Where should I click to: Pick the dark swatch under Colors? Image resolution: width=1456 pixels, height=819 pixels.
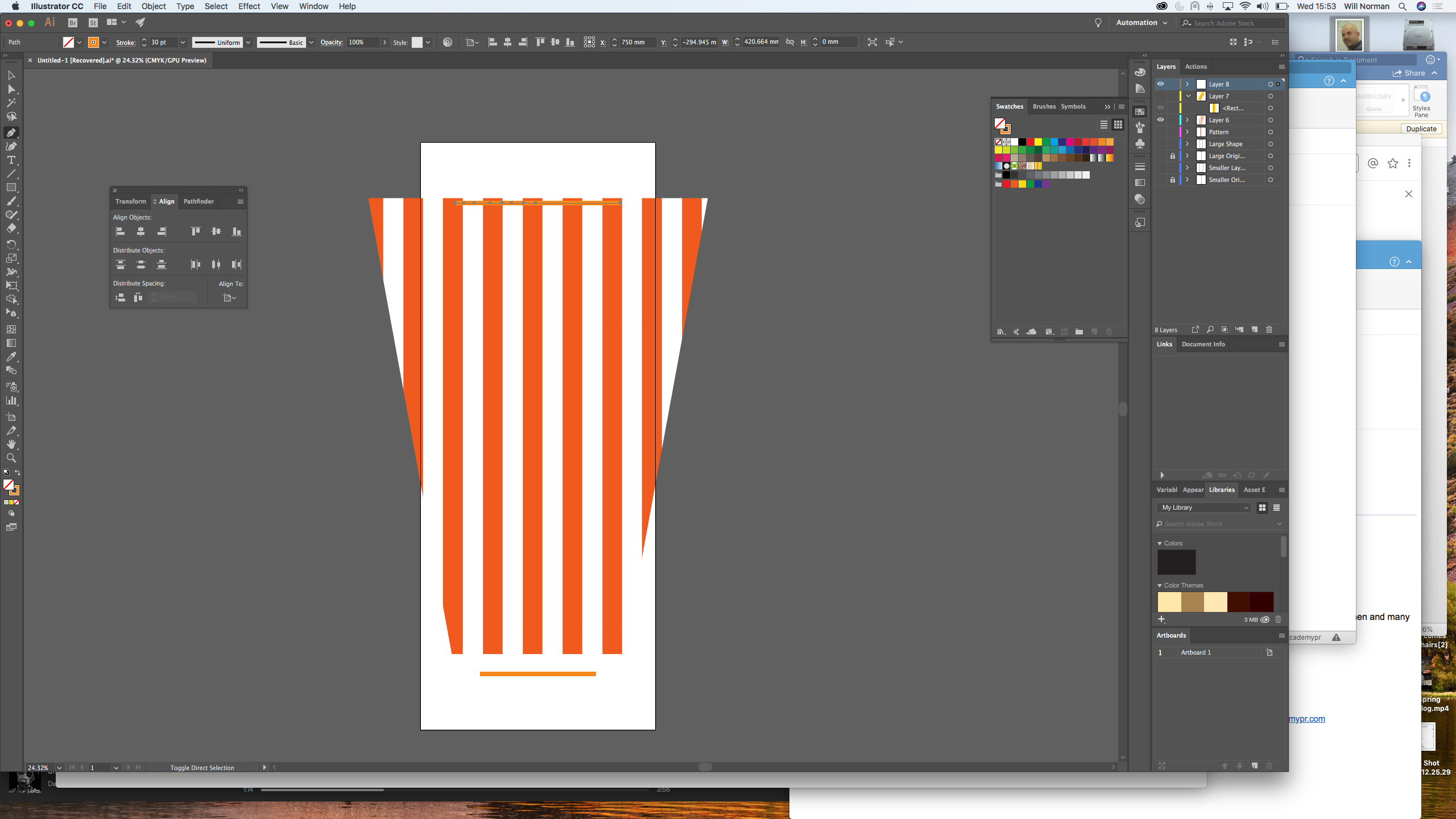1176,562
